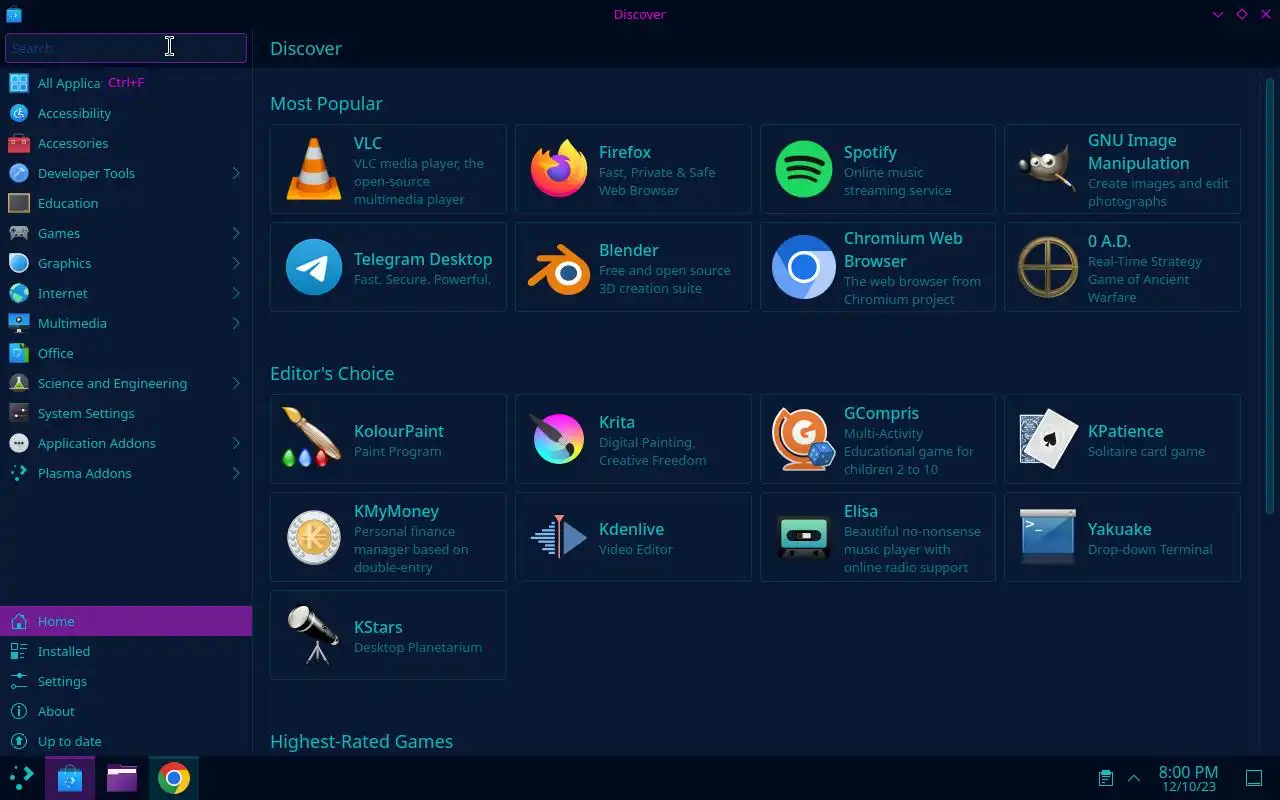Click the KPatience playing card icon
The height and width of the screenshot is (800, 1280).
coord(1048,438)
